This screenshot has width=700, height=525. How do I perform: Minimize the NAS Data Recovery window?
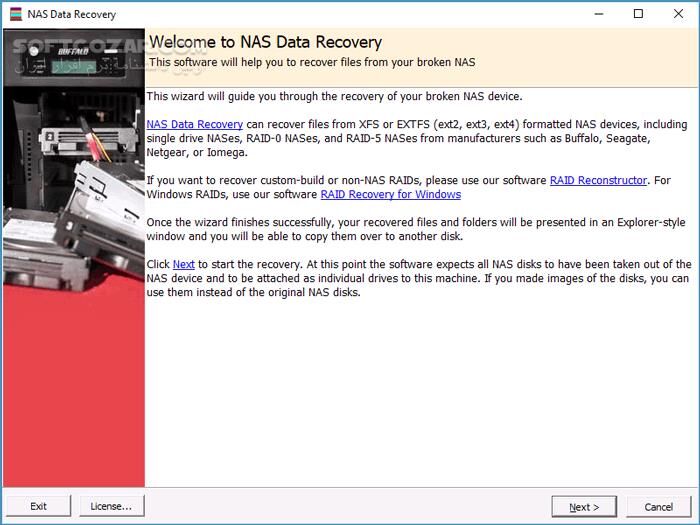click(x=599, y=14)
